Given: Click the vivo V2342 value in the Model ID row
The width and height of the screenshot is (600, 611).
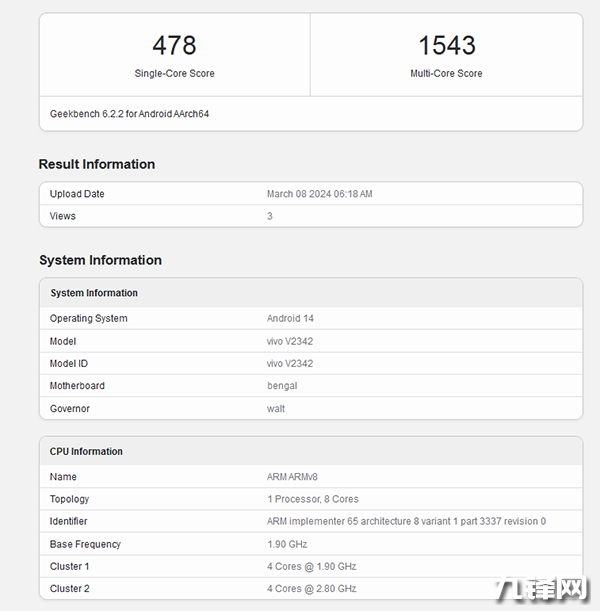Looking at the screenshot, I should click(x=290, y=364).
